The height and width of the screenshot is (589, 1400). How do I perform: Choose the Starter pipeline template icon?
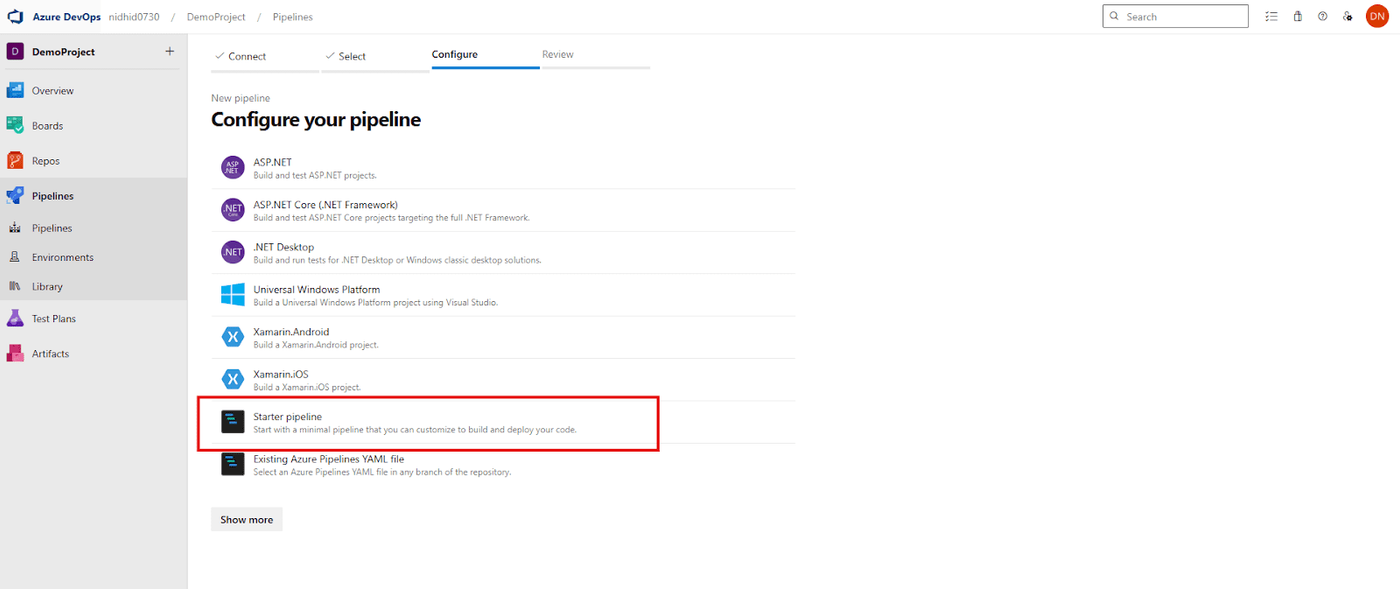click(233, 422)
